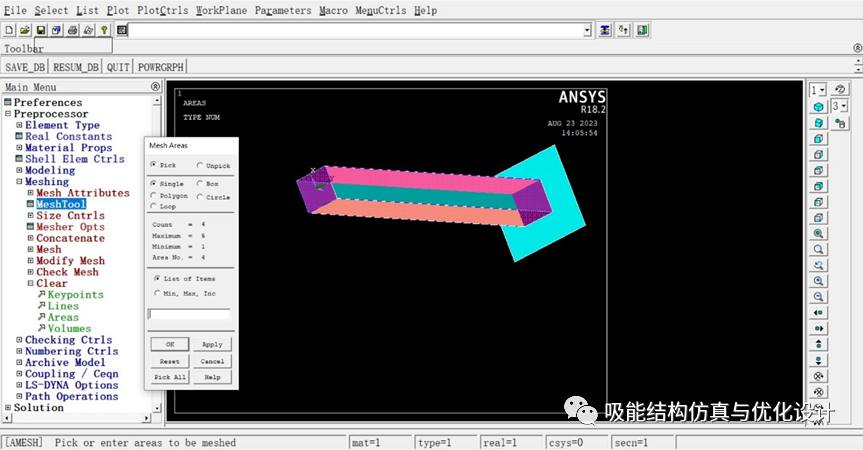Screen dimensions: 863x450
Task: Open the Select menu
Action: tap(51, 10)
